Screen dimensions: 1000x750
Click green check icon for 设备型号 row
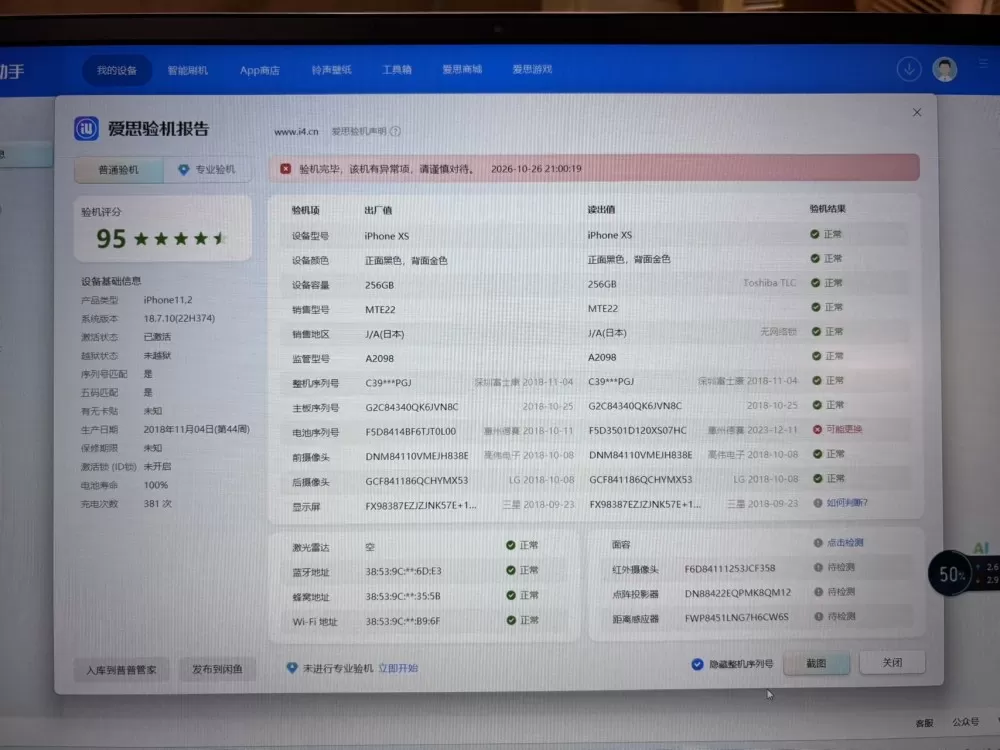pyautogui.click(x=814, y=234)
